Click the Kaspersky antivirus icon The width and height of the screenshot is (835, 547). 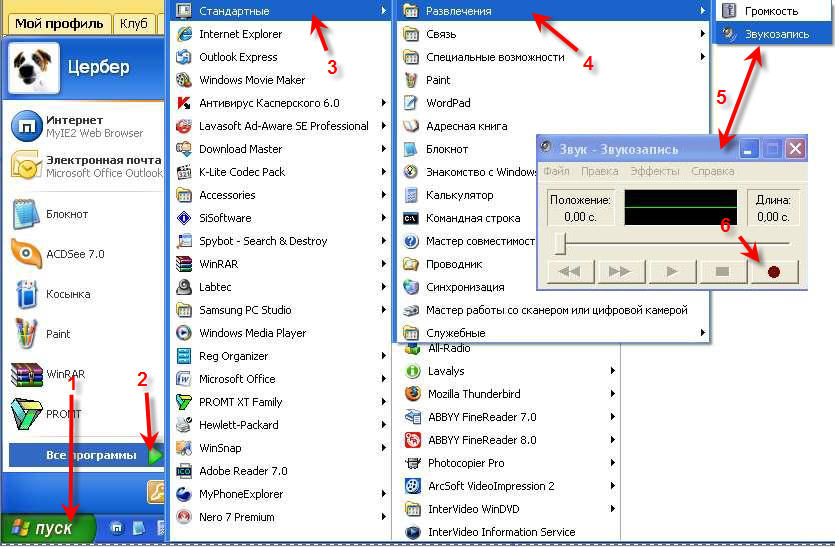pos(184,103)
